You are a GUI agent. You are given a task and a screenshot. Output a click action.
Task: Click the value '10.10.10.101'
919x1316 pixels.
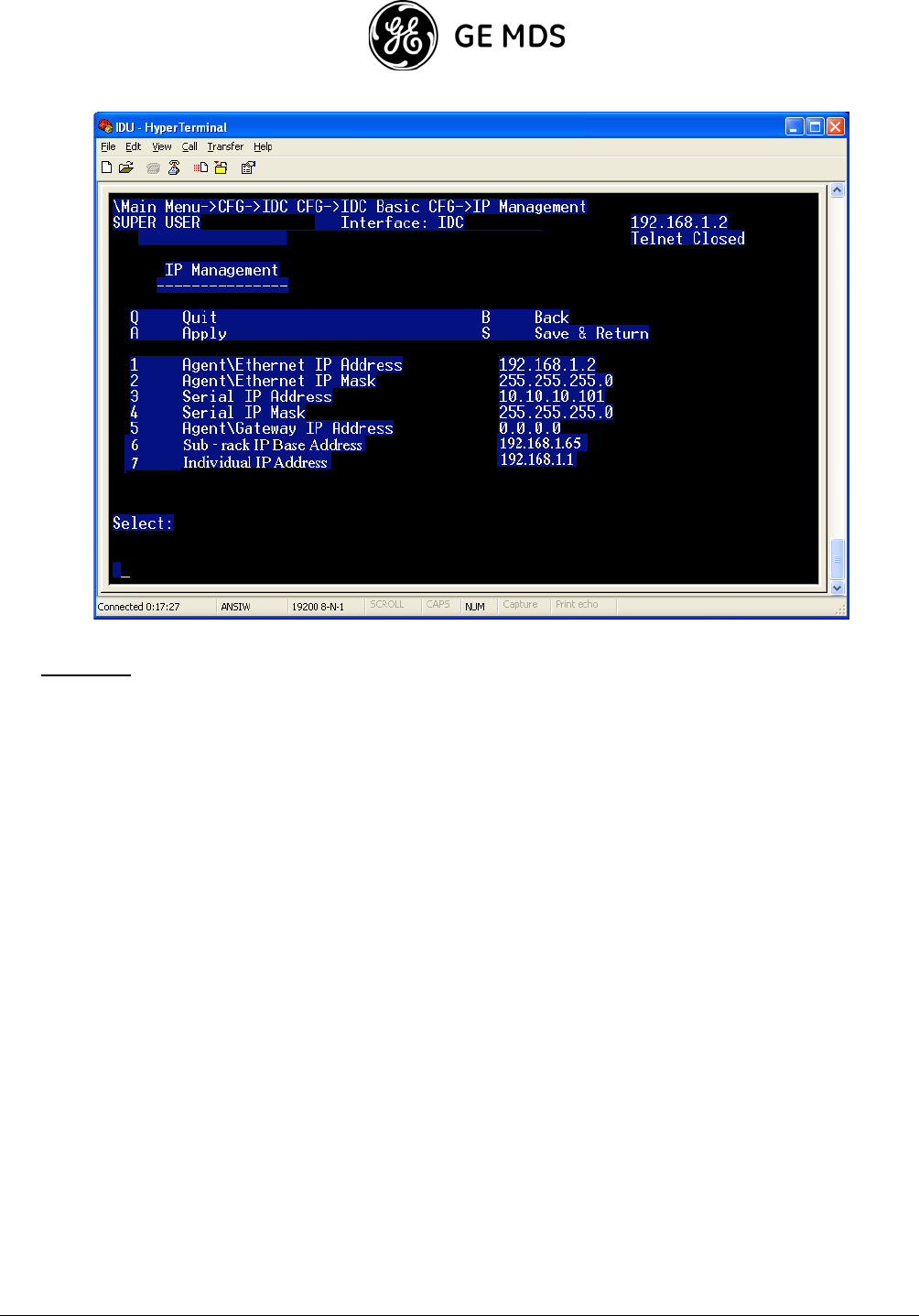[551, 397]
